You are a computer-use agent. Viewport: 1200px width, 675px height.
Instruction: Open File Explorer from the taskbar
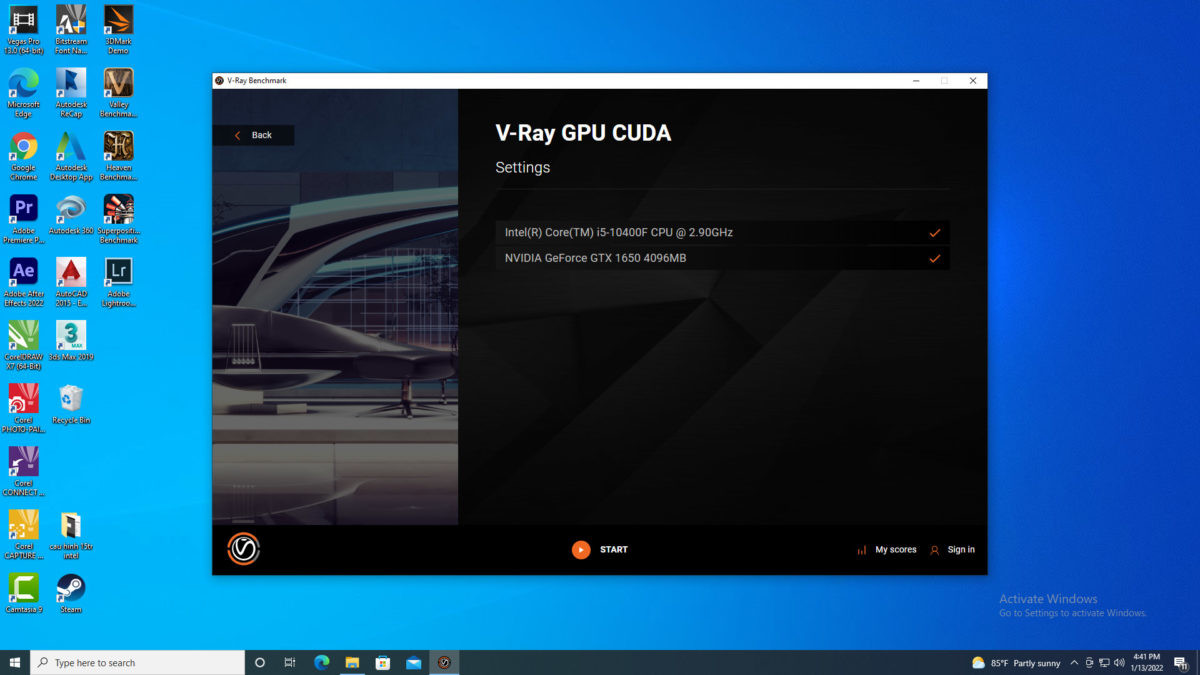click(x=352, y=662)
